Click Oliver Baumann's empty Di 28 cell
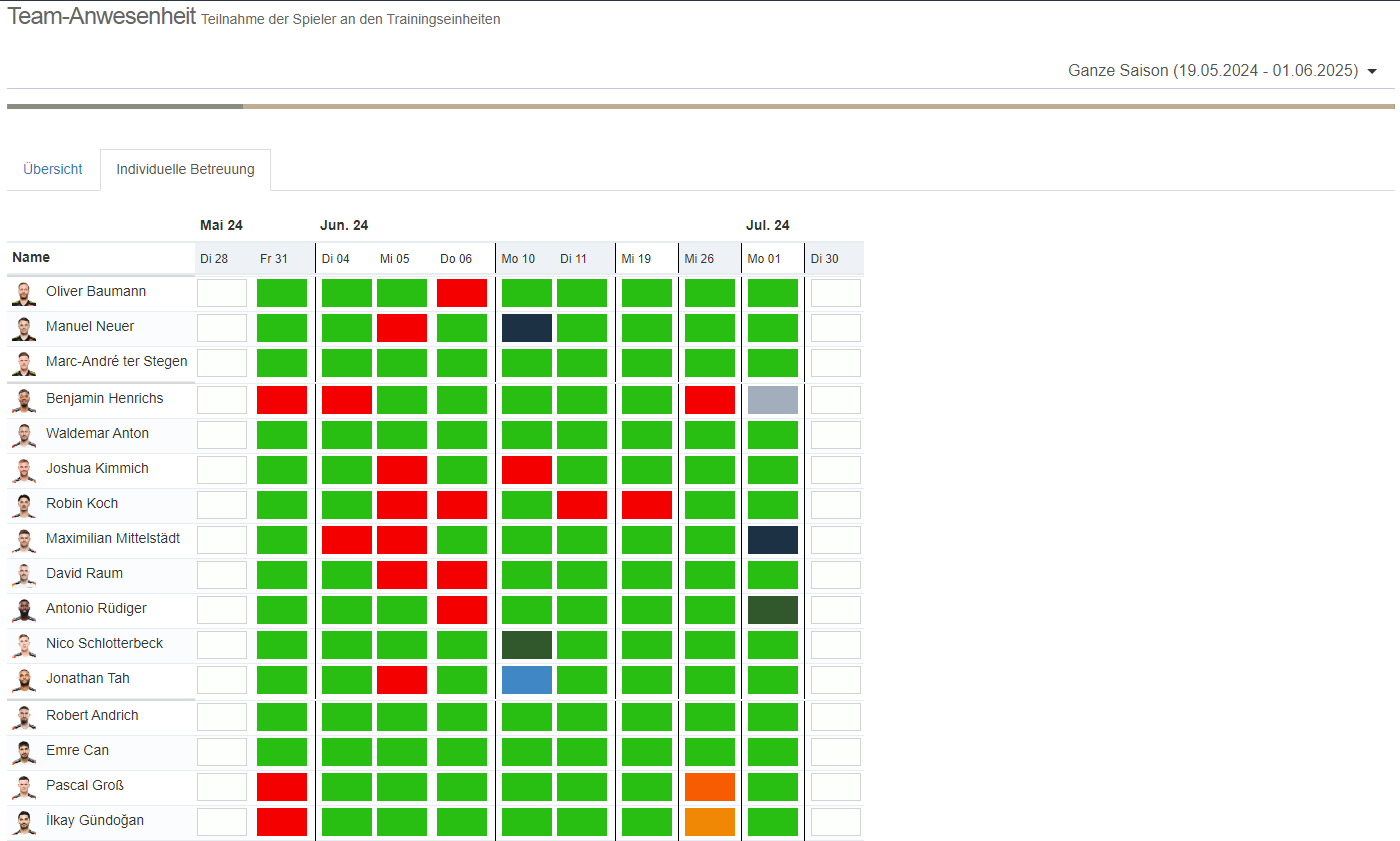The height and width of the screenshot is (841, 1400). (x=222, y=293)
